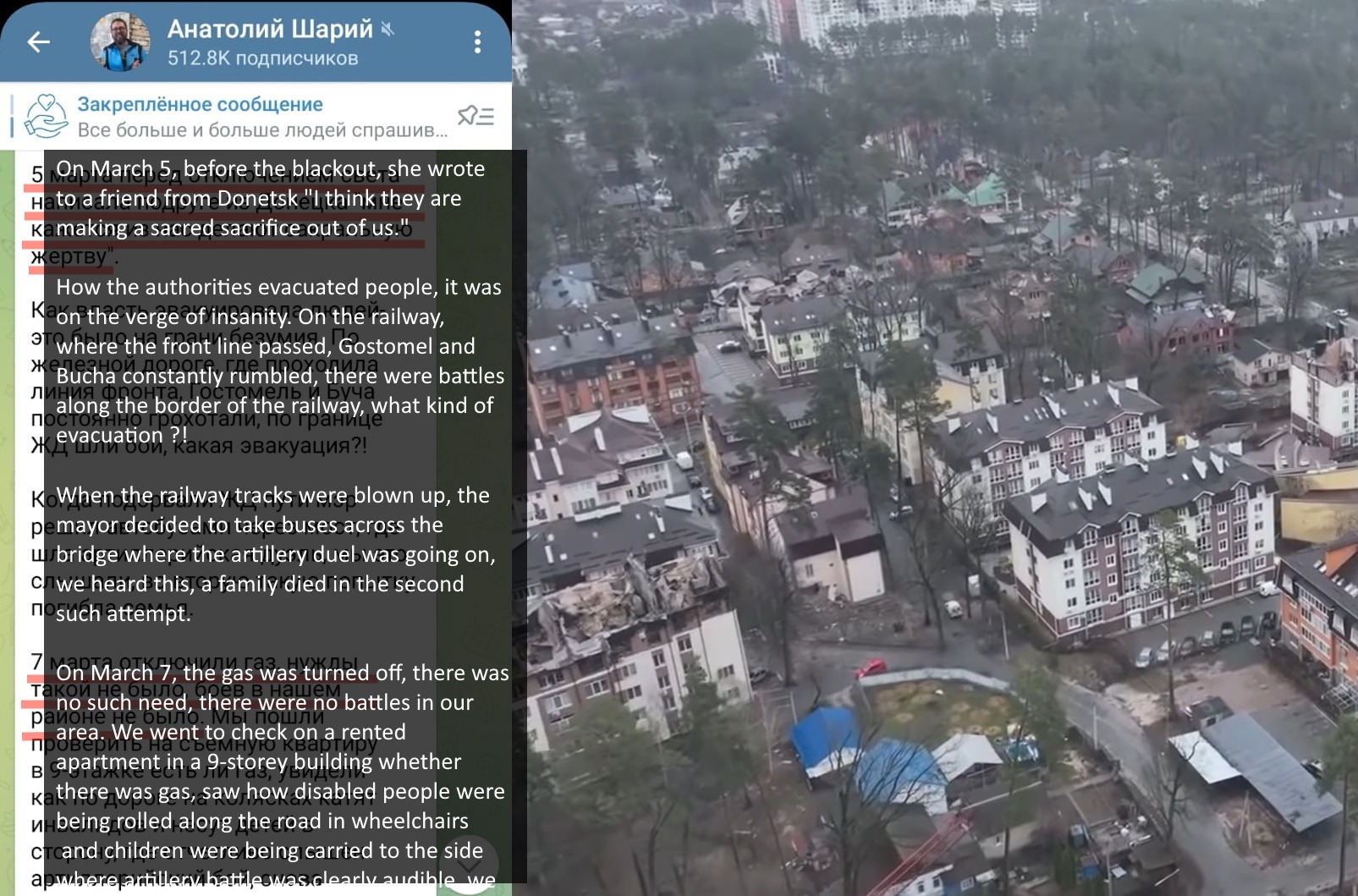Show the pinned messages list icon

point(476,116)
